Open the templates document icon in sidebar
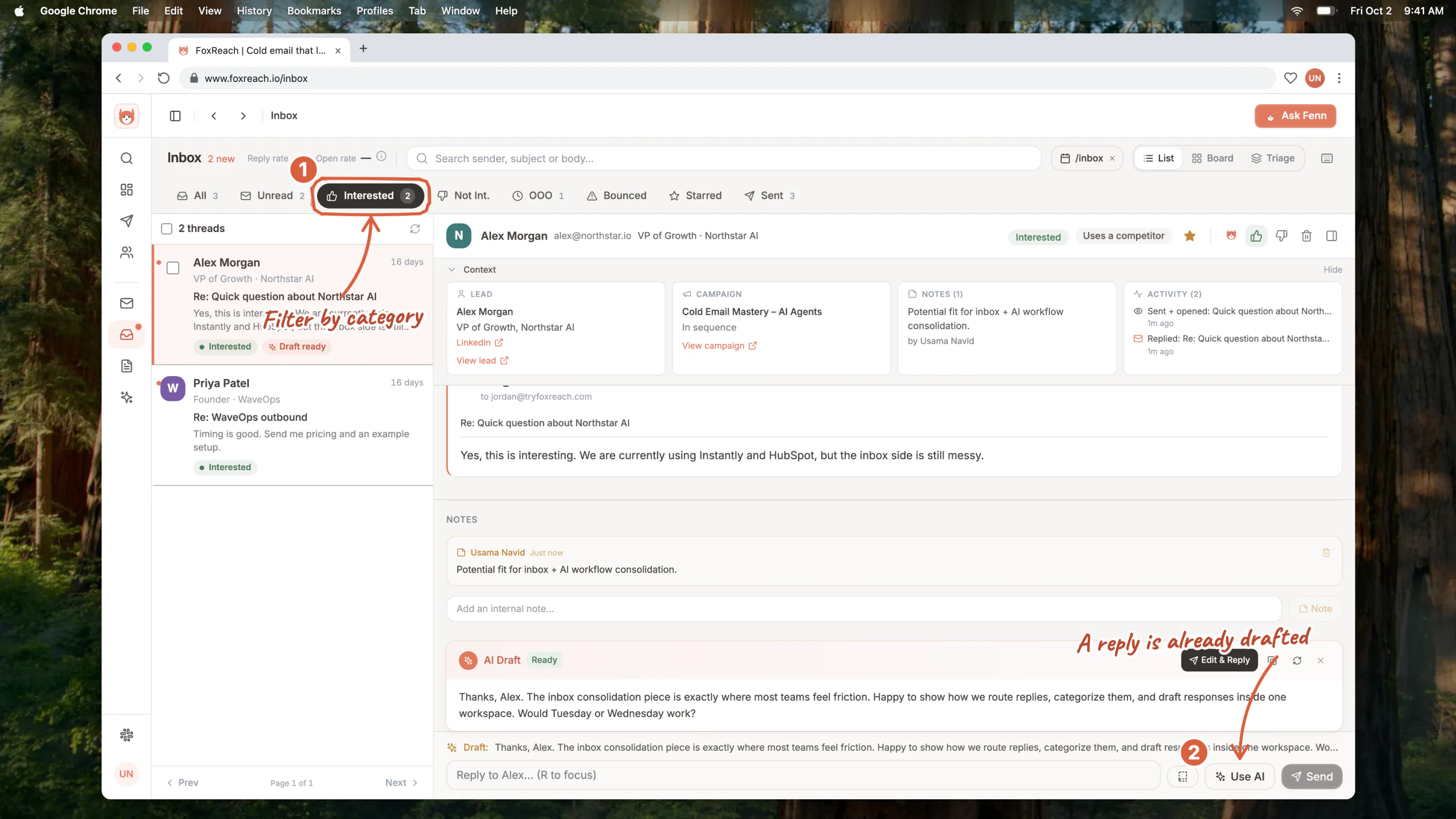The width and height of the screenshot is (1456, 819). coord(126,366)
